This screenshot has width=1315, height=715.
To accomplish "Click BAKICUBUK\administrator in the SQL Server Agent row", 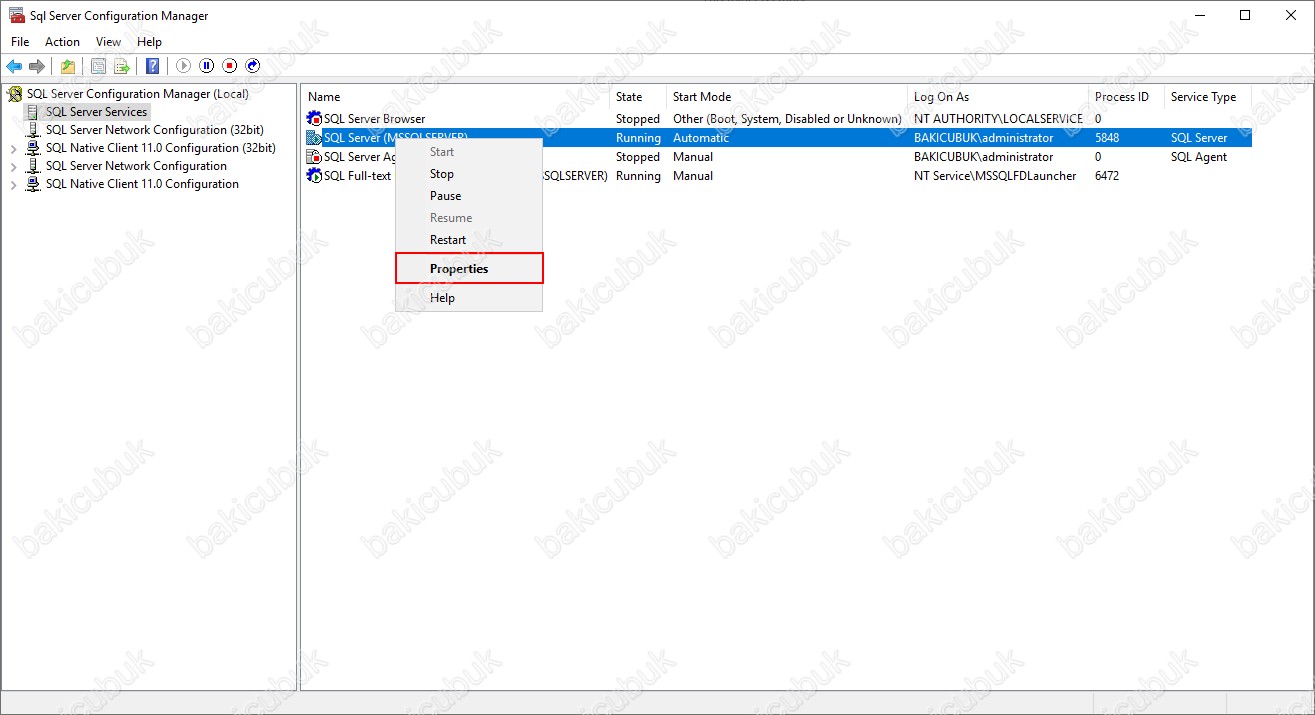I will (984, 157).
